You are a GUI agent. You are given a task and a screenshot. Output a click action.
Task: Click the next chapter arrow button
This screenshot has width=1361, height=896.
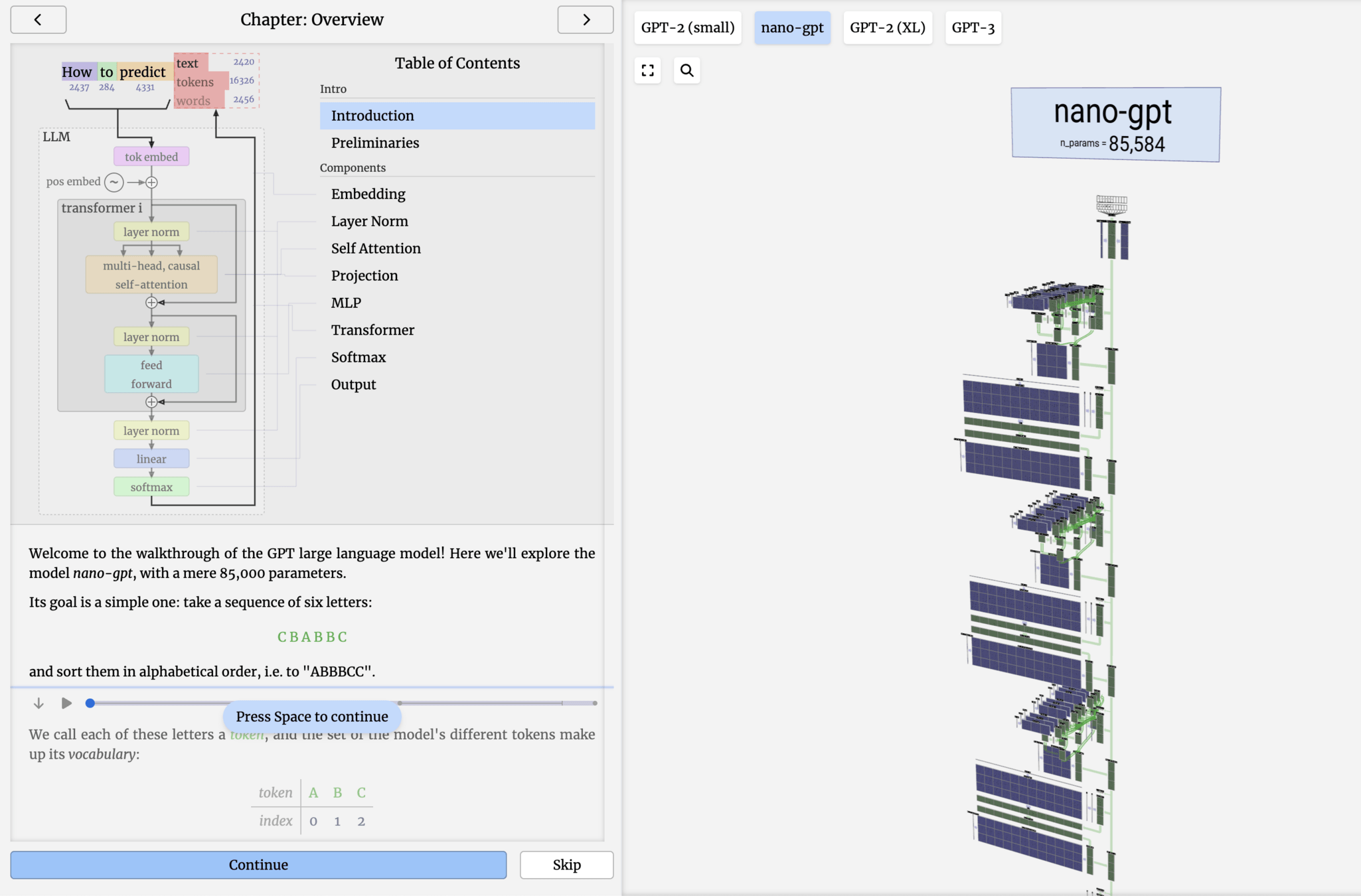585,20
